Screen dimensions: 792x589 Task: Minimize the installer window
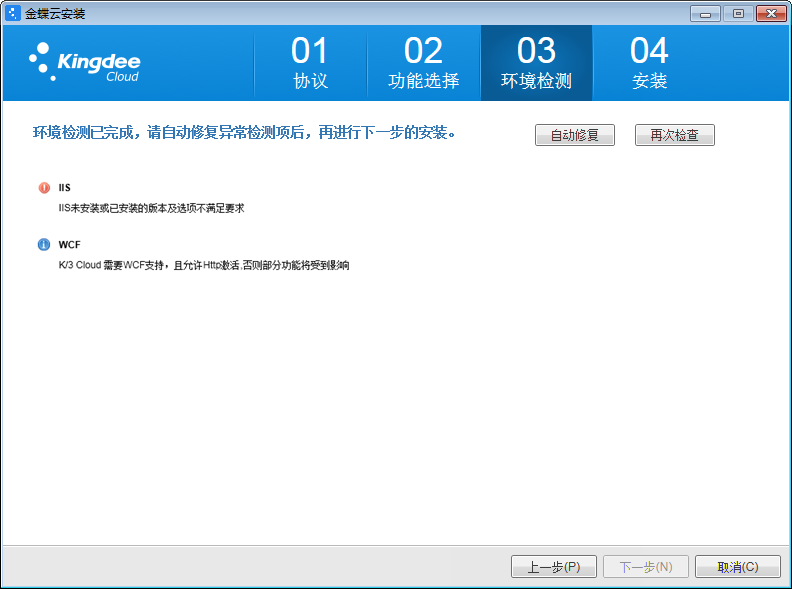[x=706, y=14]
